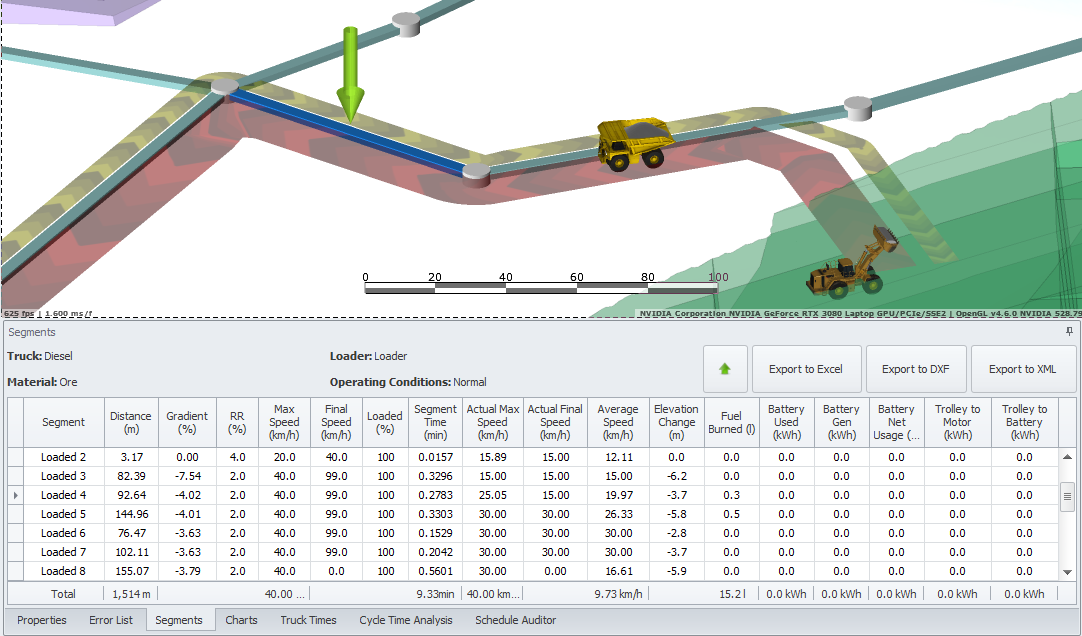Go to the Schedule Auditor tab

pos(515,620)
